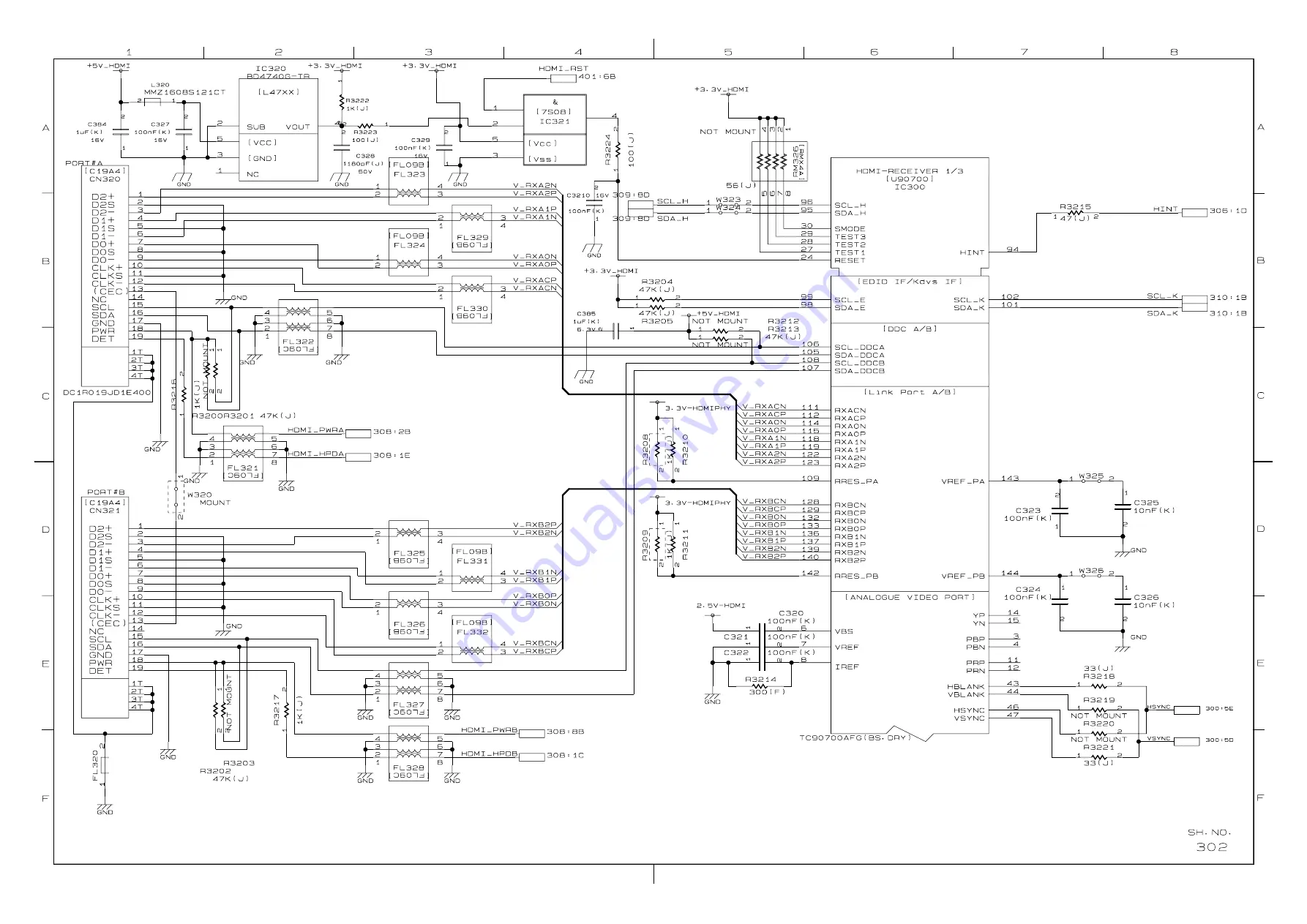Image resolution: width=1307 pixels, height=924 pixels.
Task: Click the FL325 filter label
Action: click(x=409, y=554)
